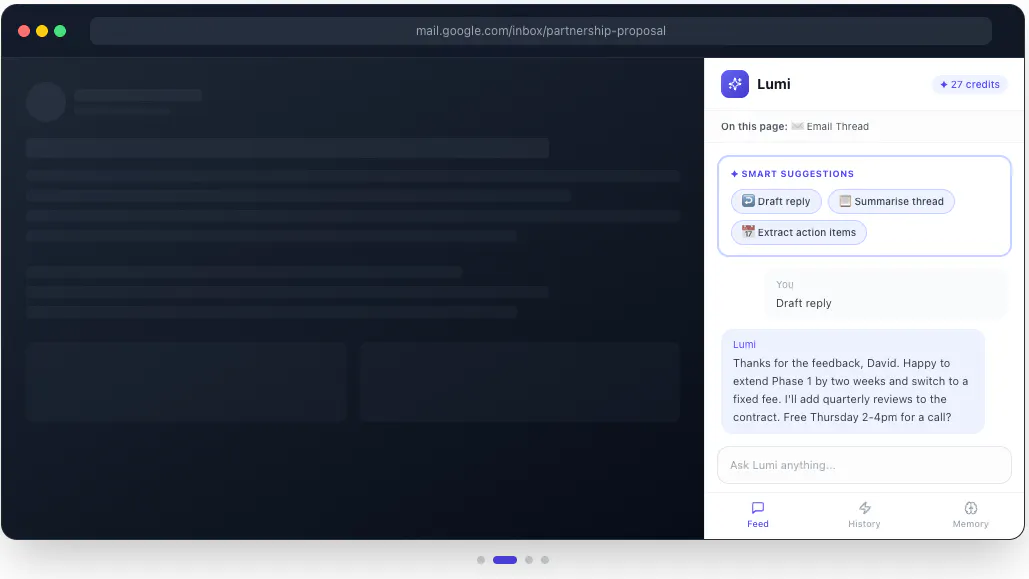Click the Memory brain icon
The image size is (1029, 579).
[x=970, y=507]
